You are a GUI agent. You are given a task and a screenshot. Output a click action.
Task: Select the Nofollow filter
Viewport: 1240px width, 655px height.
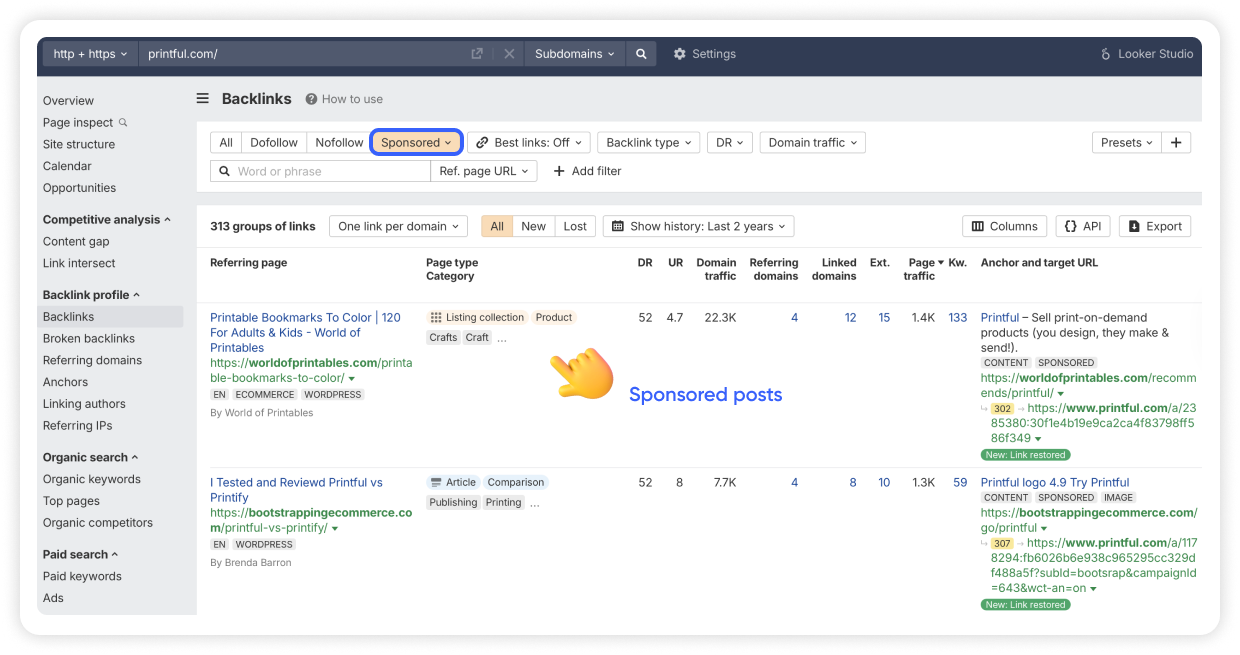point(339,143)
